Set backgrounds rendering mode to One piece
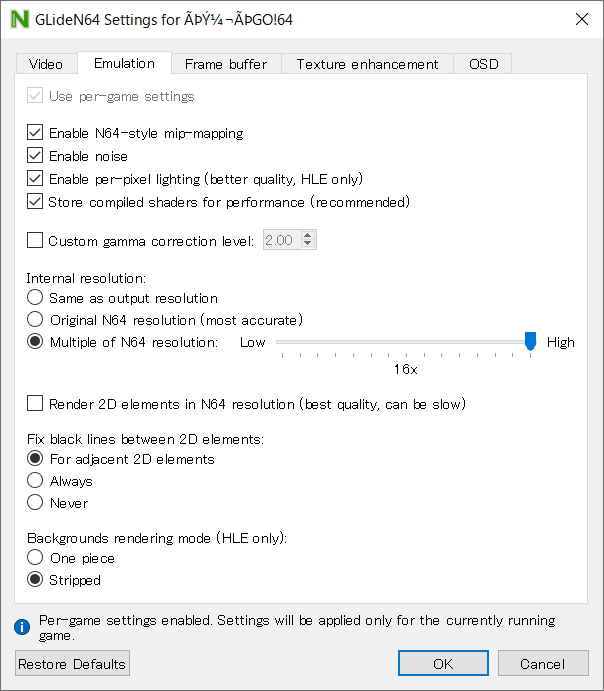This screenshot has width=604, height=691. [x=36, y=558]
